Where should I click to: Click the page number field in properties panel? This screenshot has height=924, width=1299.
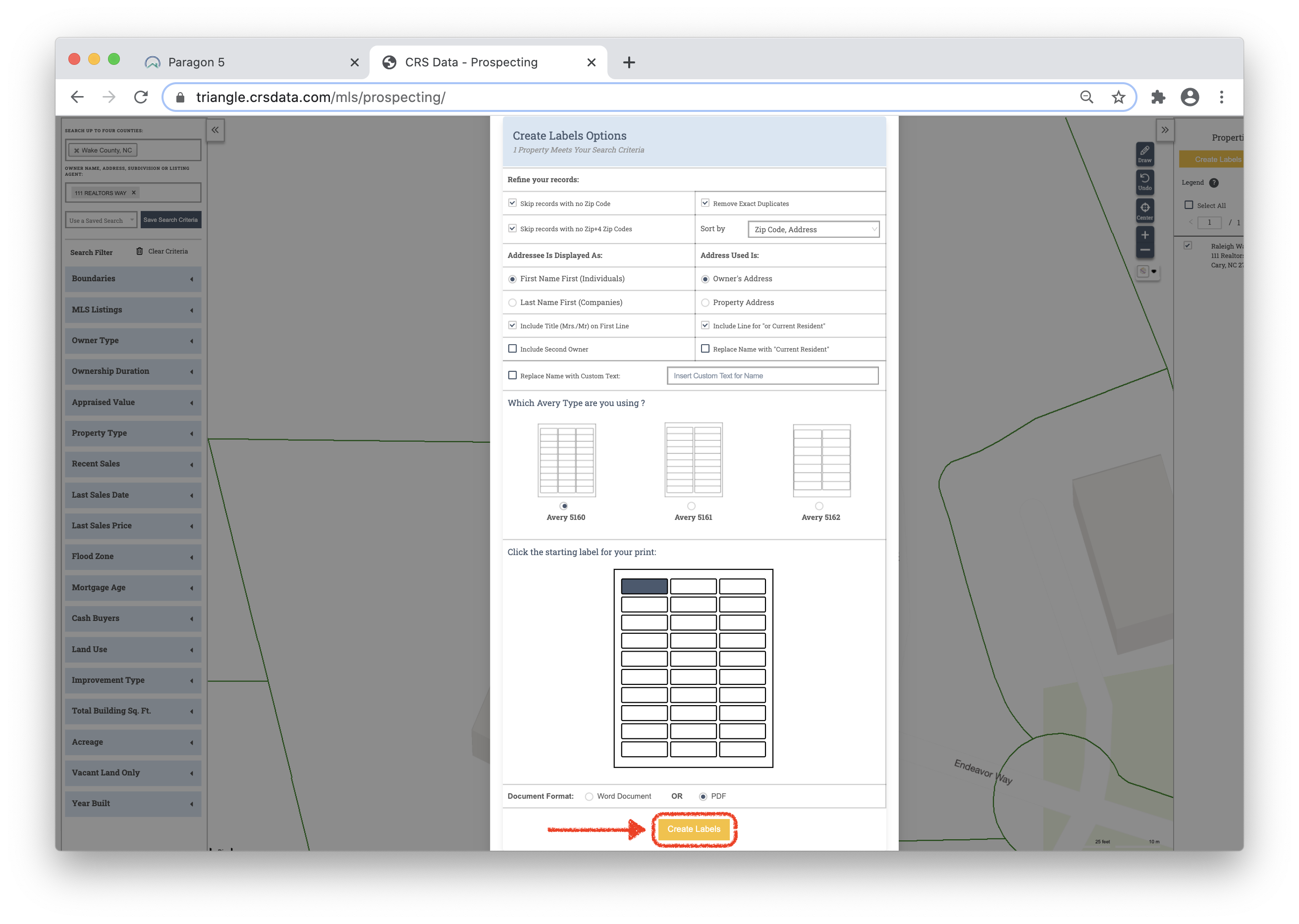point(1209,222)
